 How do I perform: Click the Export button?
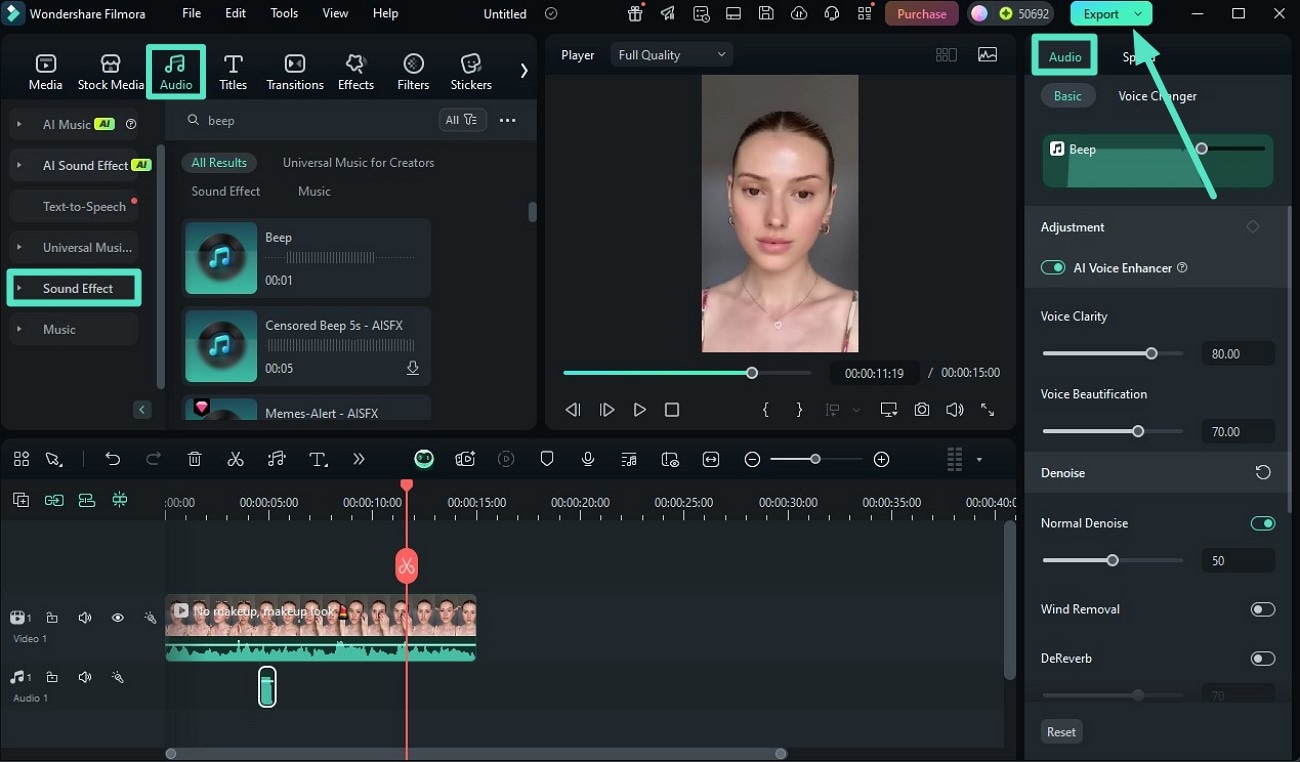tap(1101, 14)
